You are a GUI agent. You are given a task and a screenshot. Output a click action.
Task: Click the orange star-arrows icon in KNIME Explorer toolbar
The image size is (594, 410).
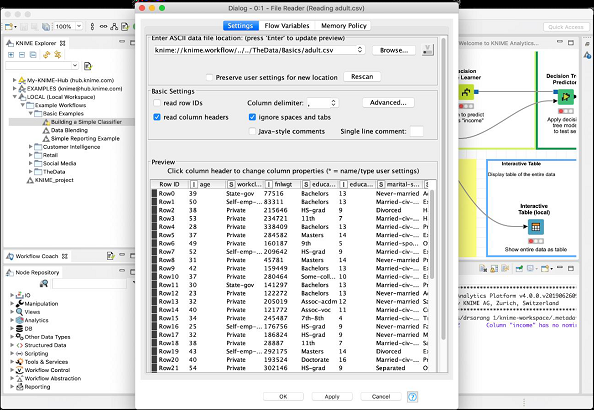pos(58,55)
